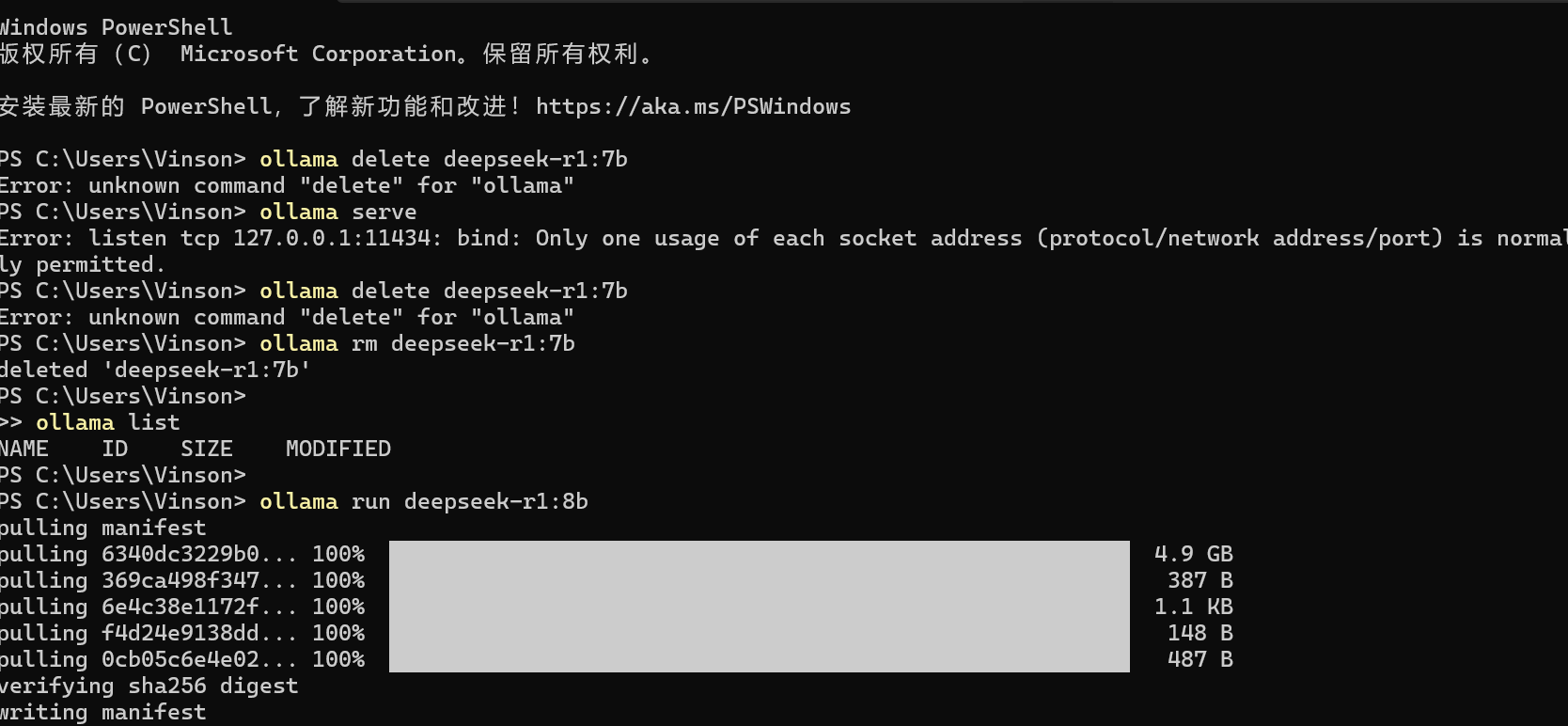The height and width of the screenshot is (726, 1568).
Task: Click the "deleted 'deepseek-r1:7b'" output line
Action: (x=155, y=370)
